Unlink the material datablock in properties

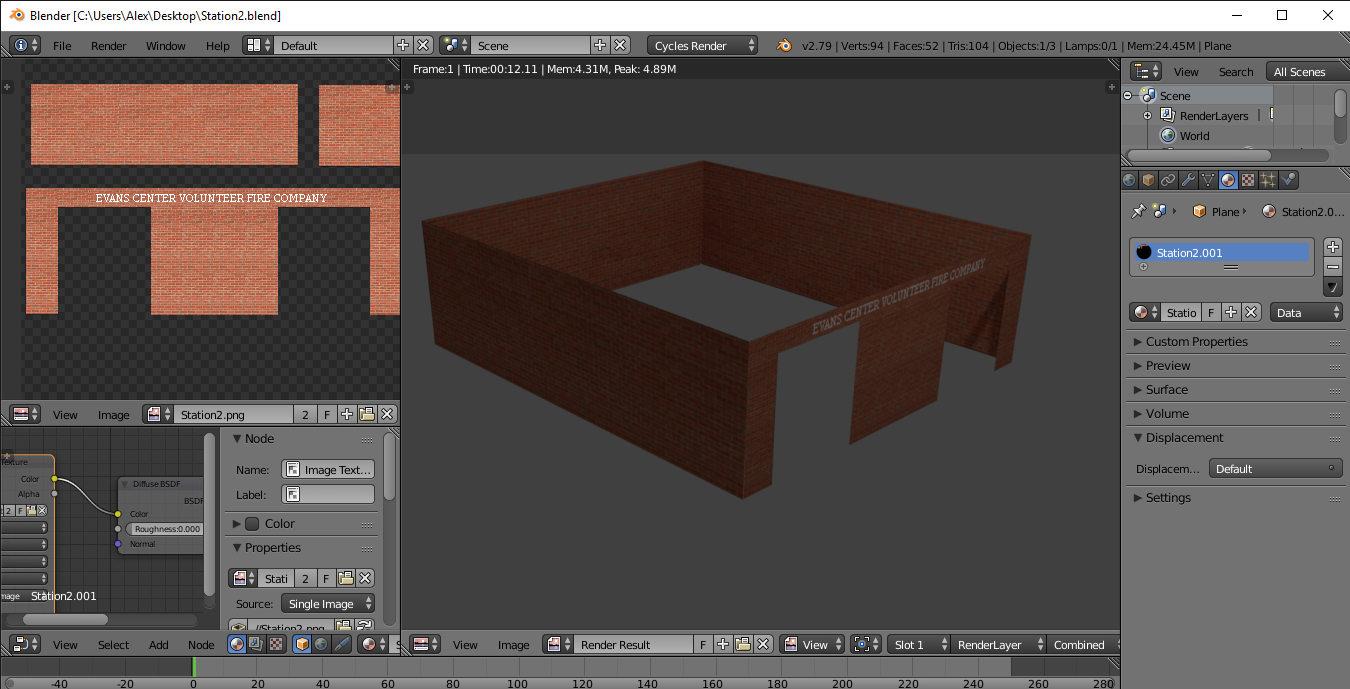coord(1251,312)
